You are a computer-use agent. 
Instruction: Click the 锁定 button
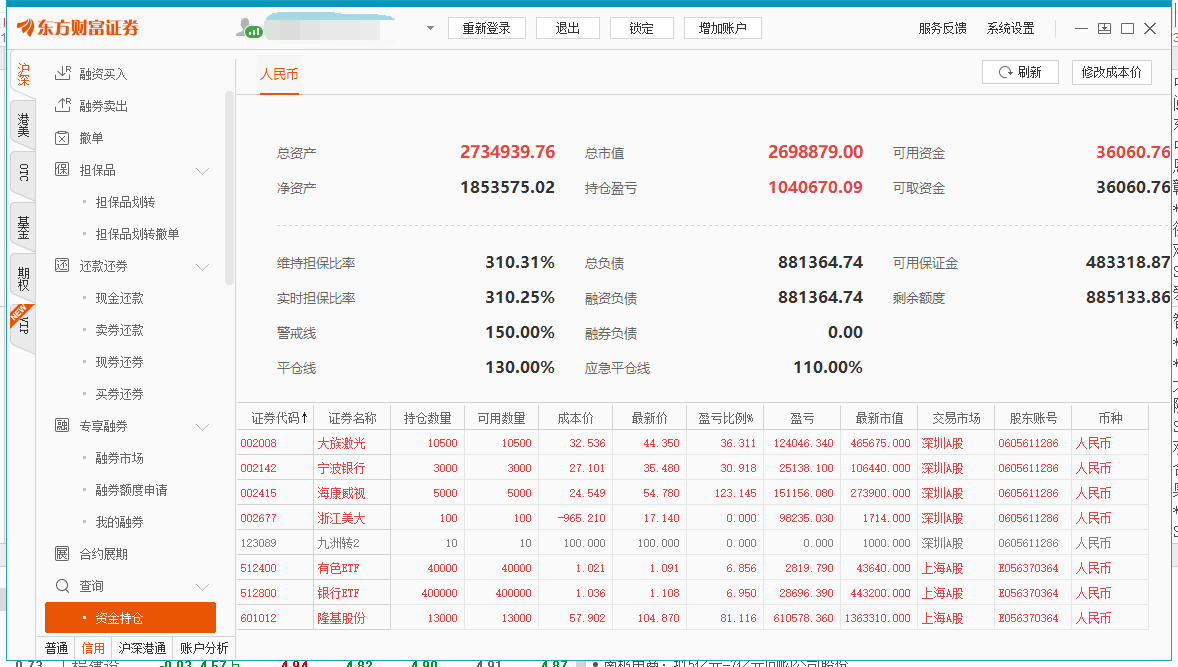tap(642, 28)
